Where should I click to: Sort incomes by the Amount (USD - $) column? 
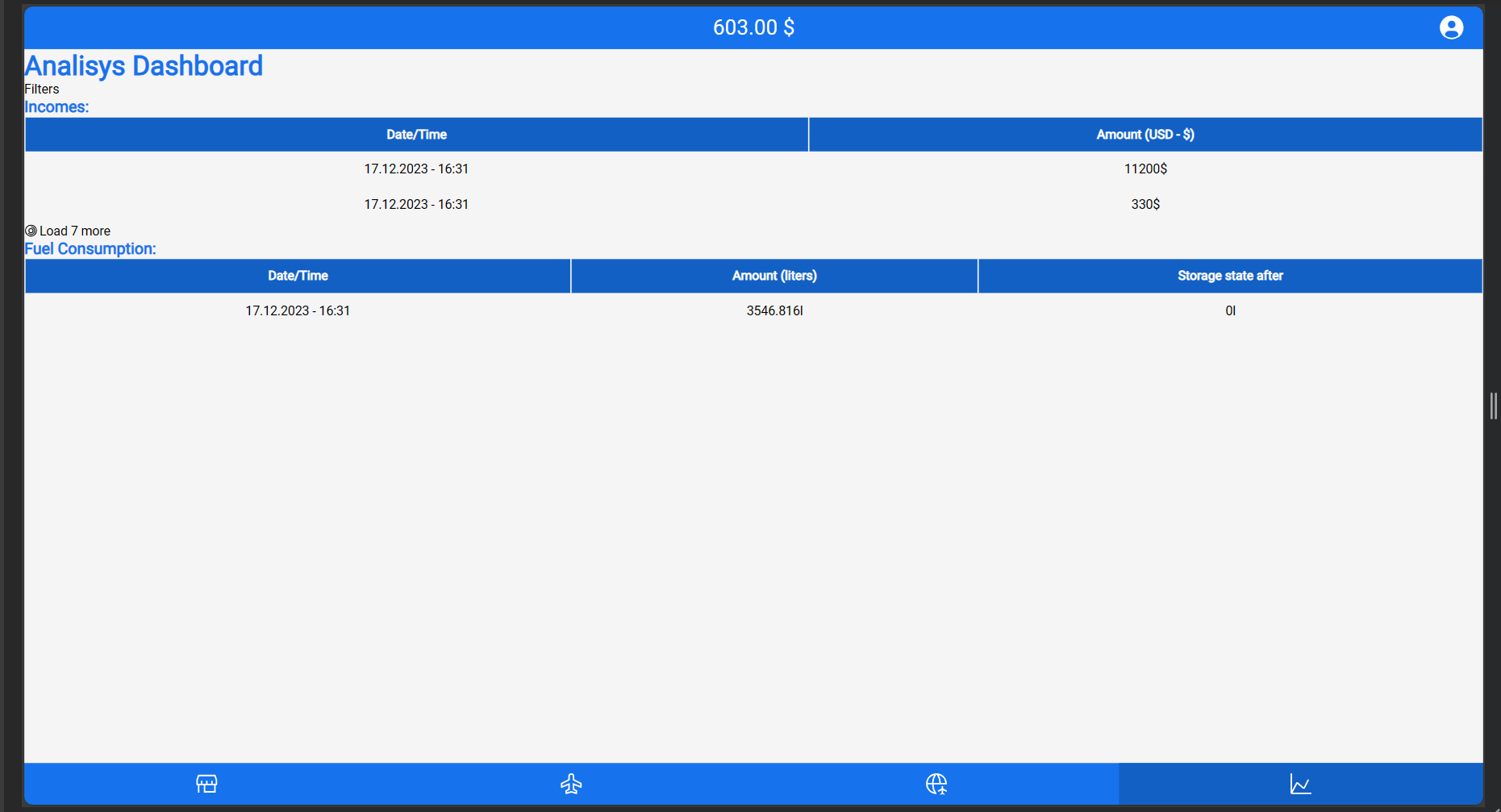[1145, 135]
